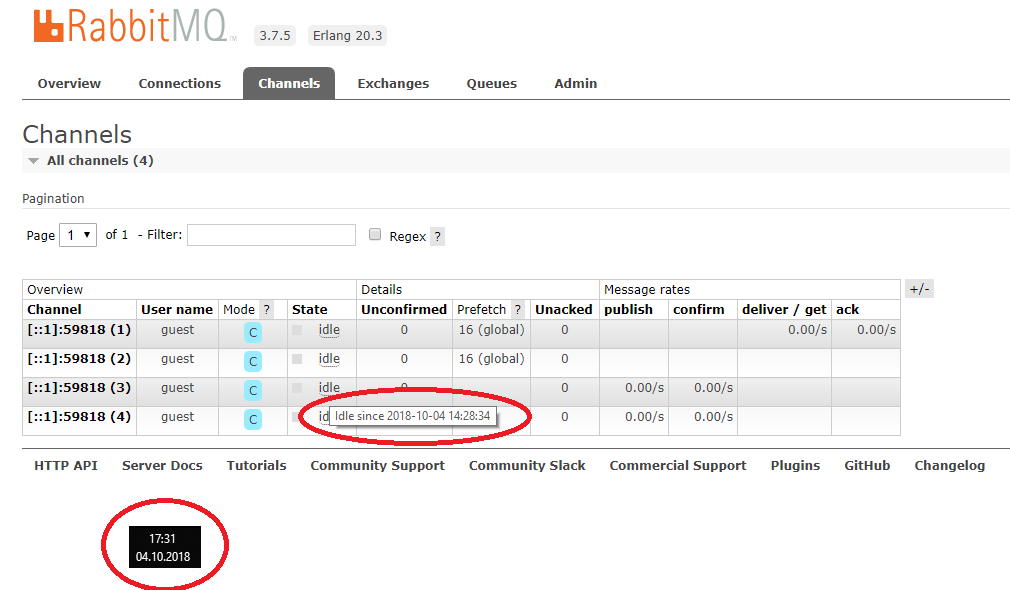Sort by the Prefetch column header
This screenshot has height=590, width=1010.
[x=481, y=310]
